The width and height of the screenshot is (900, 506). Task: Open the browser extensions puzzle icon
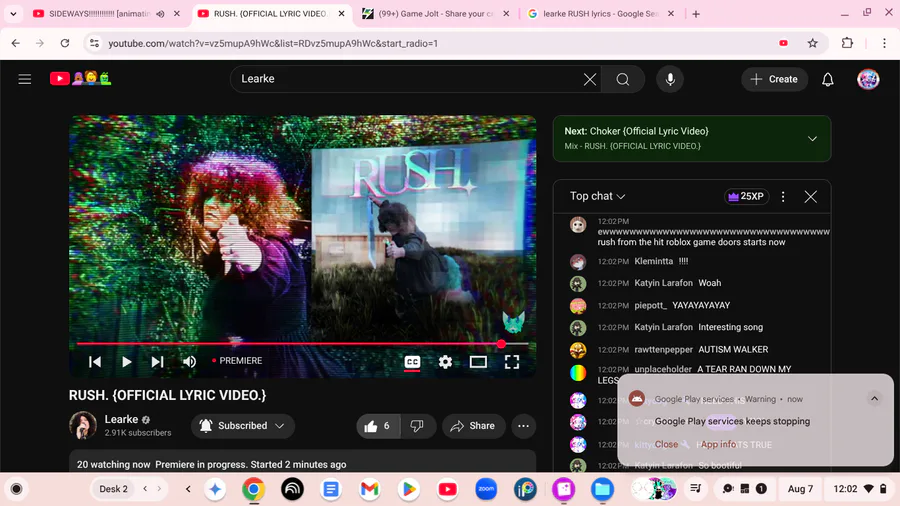[x=847, y=43]
